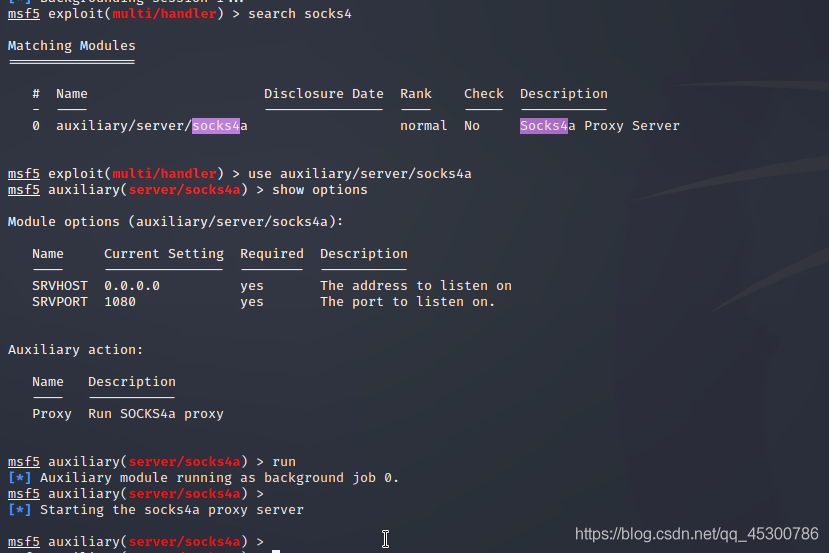The image size is (829, 553).
Task: Click the 'Disclosure Date' column header
Action: pos(323,94)
